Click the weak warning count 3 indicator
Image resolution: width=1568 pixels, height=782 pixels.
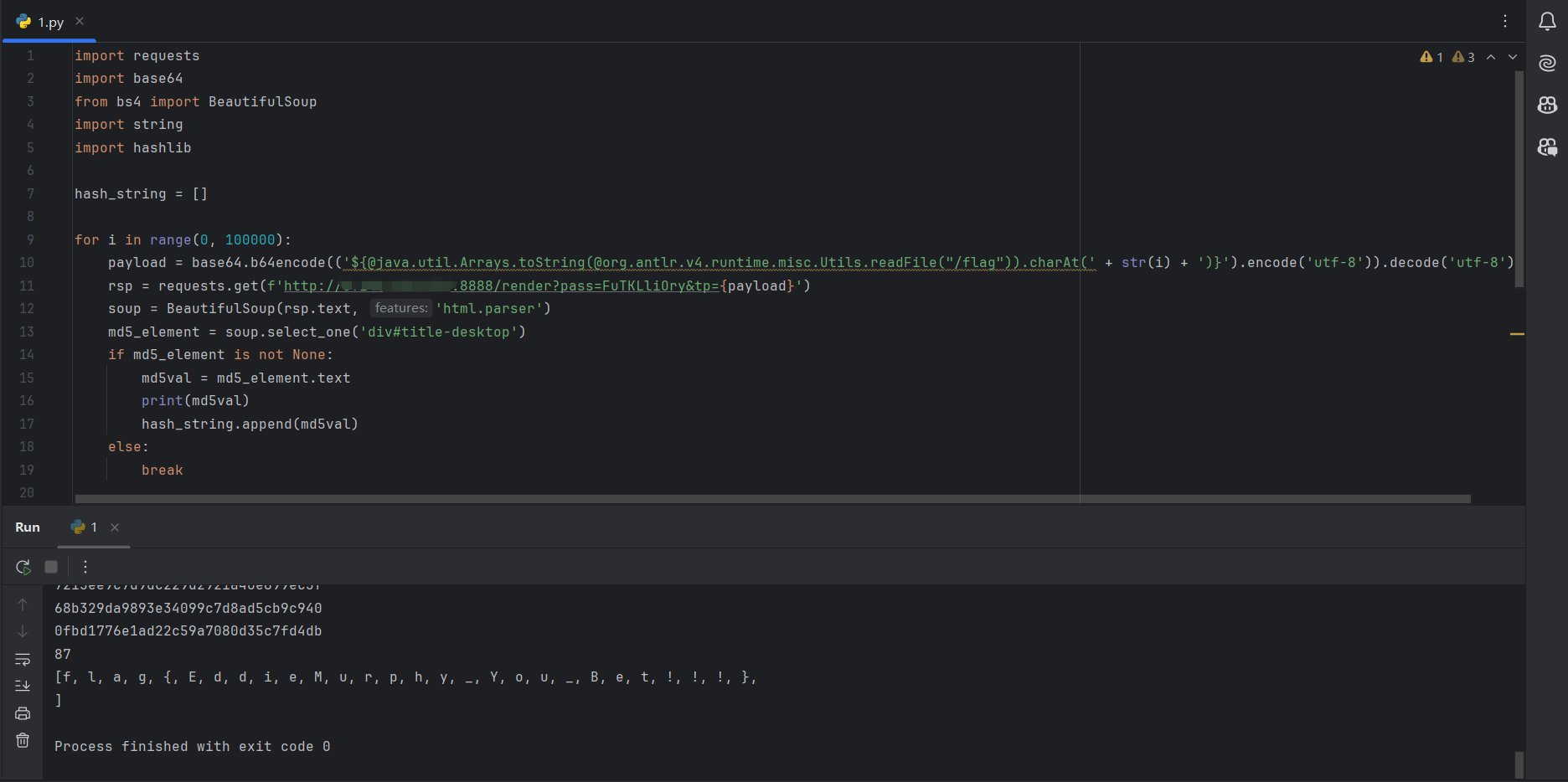coord(1463,57)
